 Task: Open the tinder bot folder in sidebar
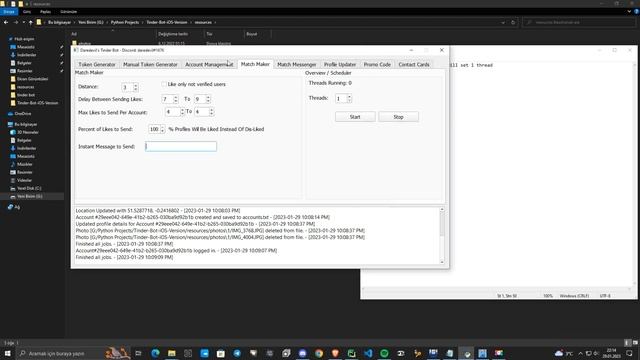coord(26,95)
